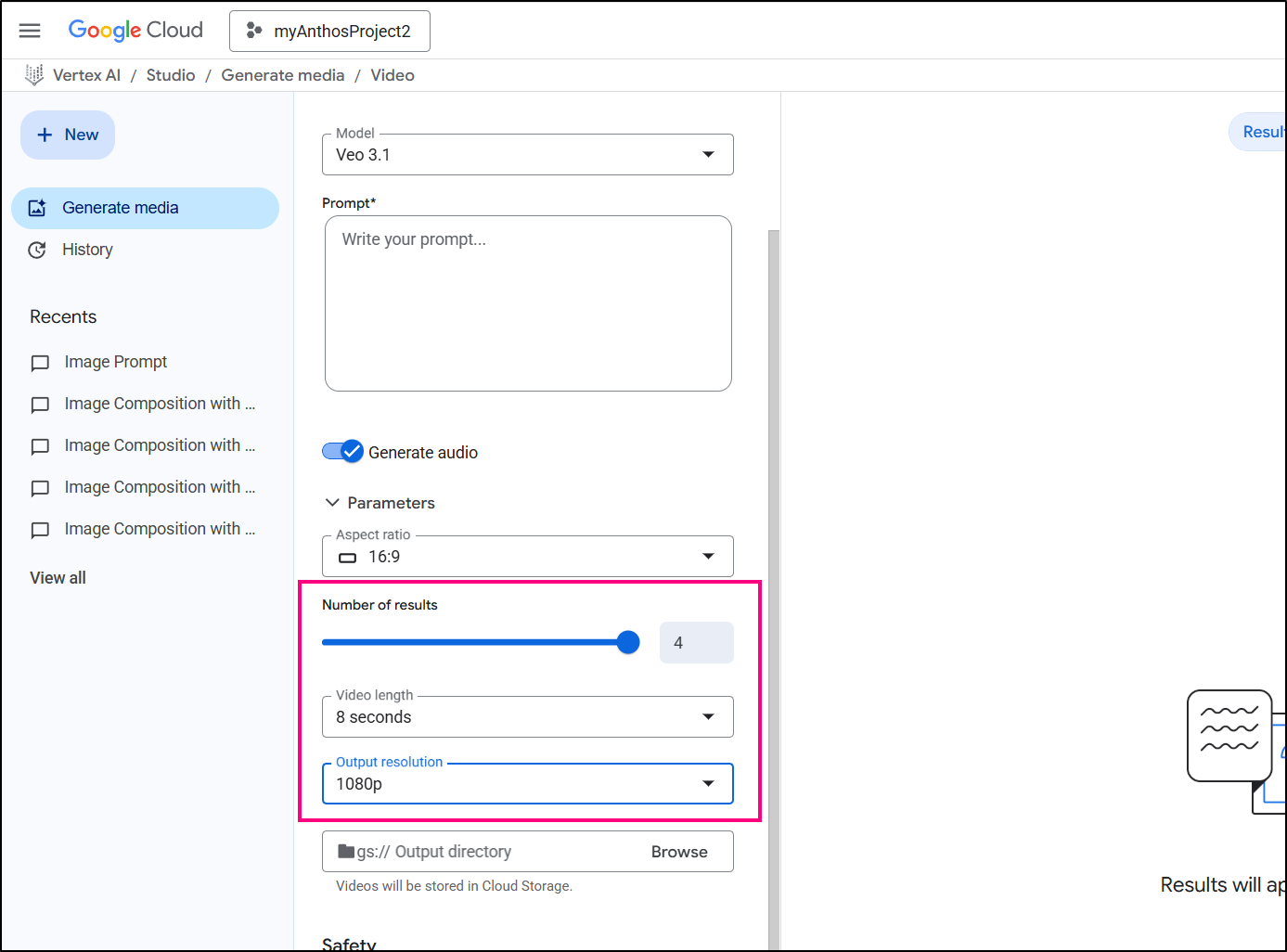Click the Number of results slider handle
The width and height of the screenshot is (1287, 952).
[x=628, y=642]
